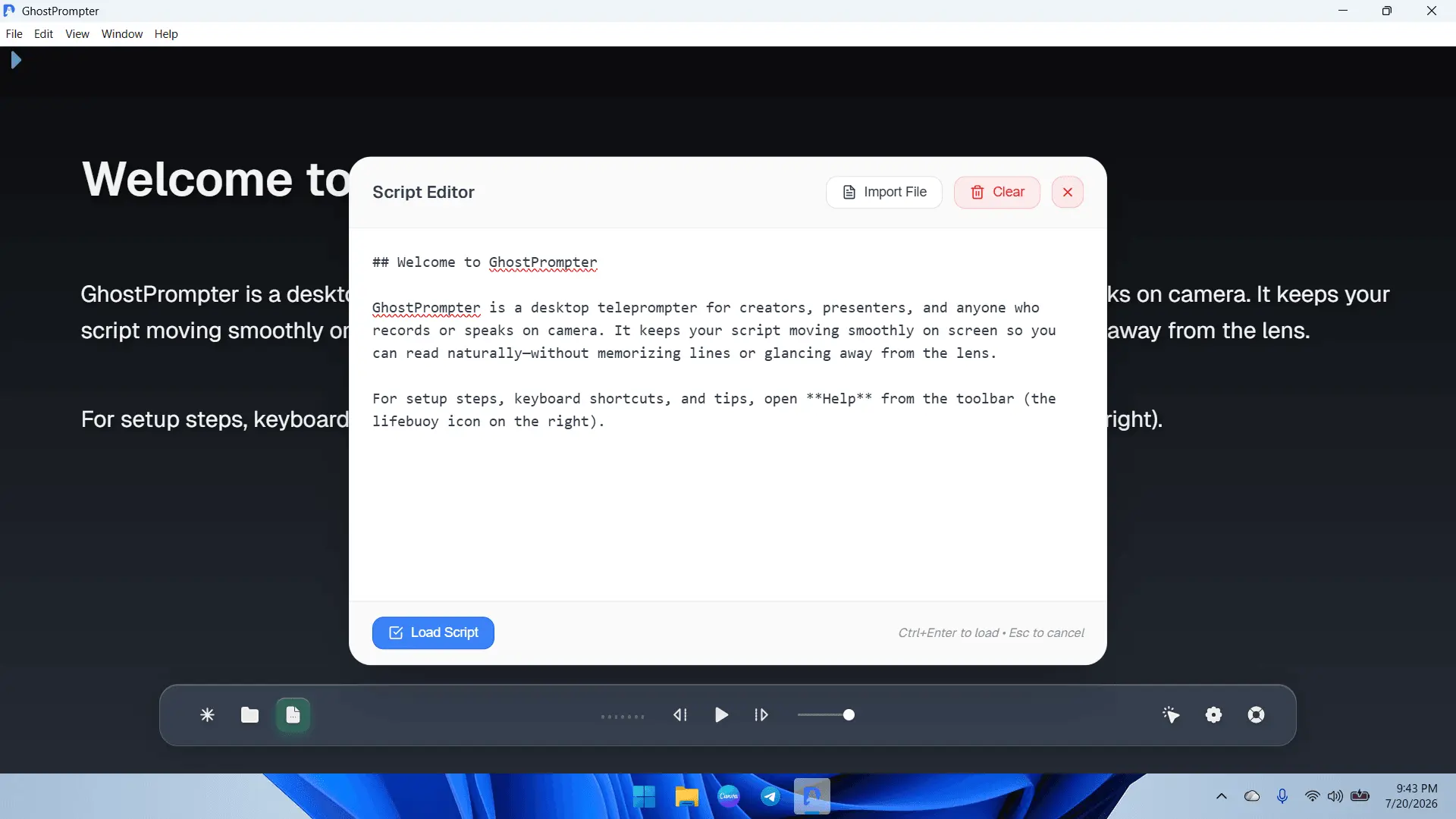Click the misspelled GhostPrompter word in the heading line
The height and width of the screenshot is (819, 1456).
pos(543,262)
